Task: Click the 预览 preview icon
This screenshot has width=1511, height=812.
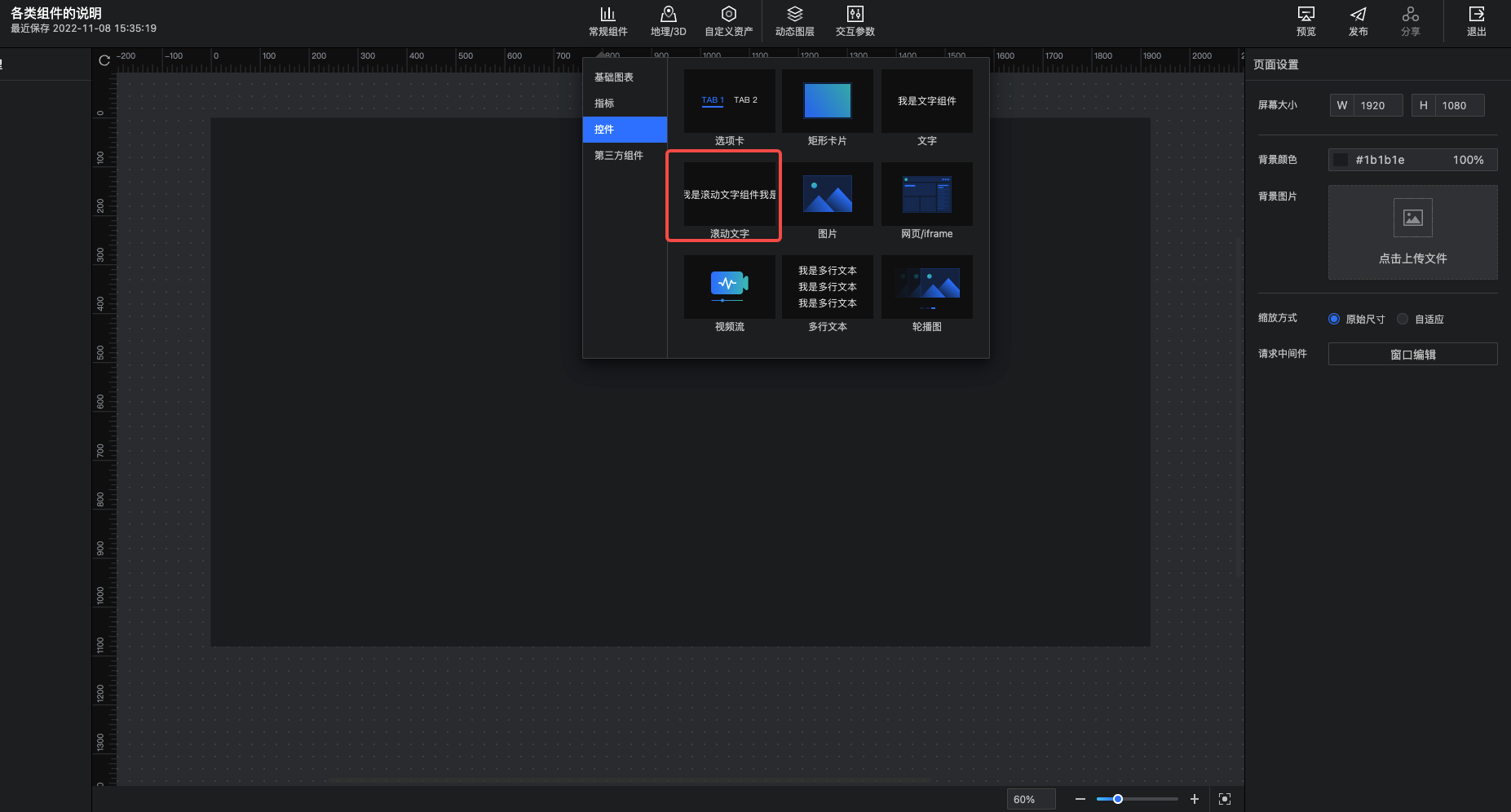Action: point(1306,21)
